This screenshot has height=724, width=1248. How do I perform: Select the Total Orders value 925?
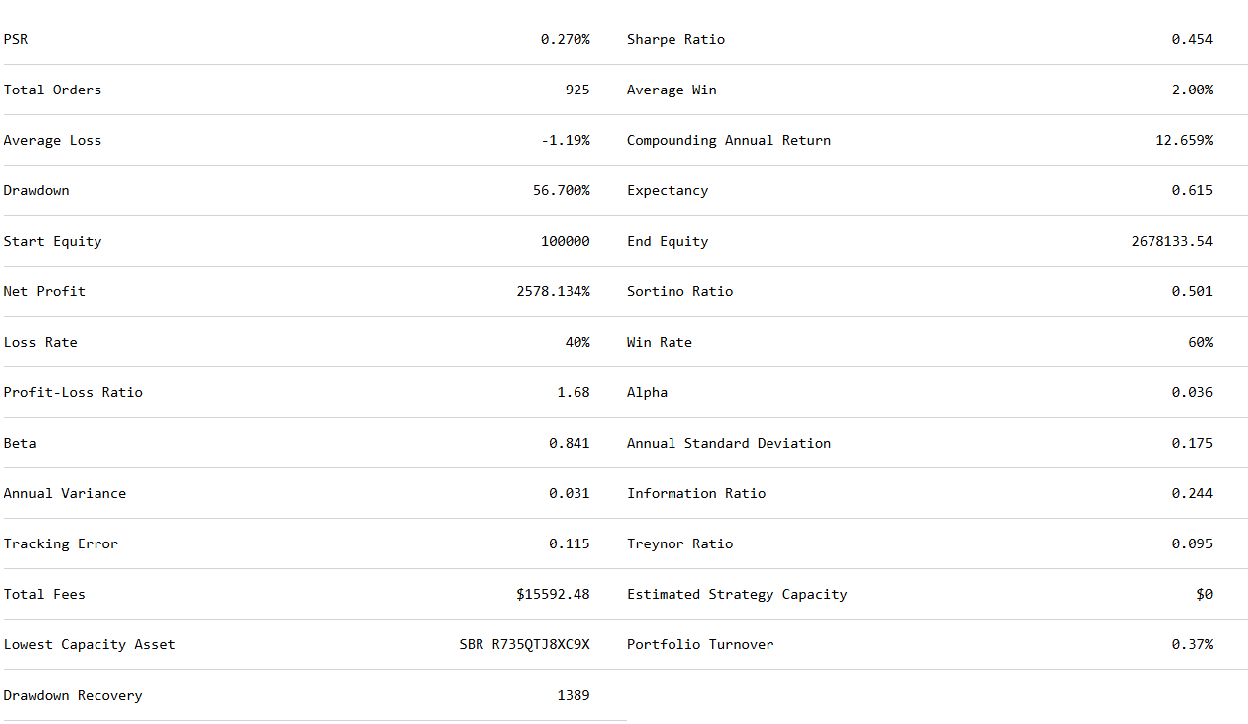(577, 90)
